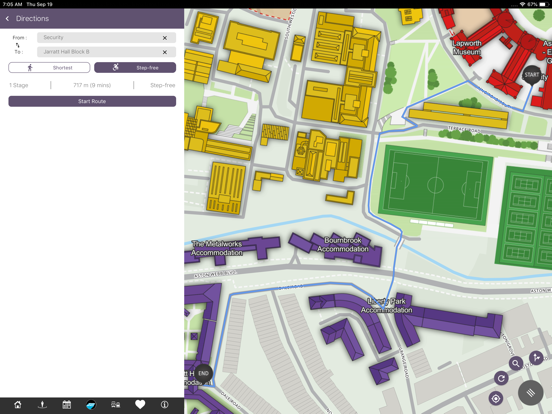Tap the 1 Stage route summary
The height and width of the screenshot is (414, 552).
coord(19,85)
